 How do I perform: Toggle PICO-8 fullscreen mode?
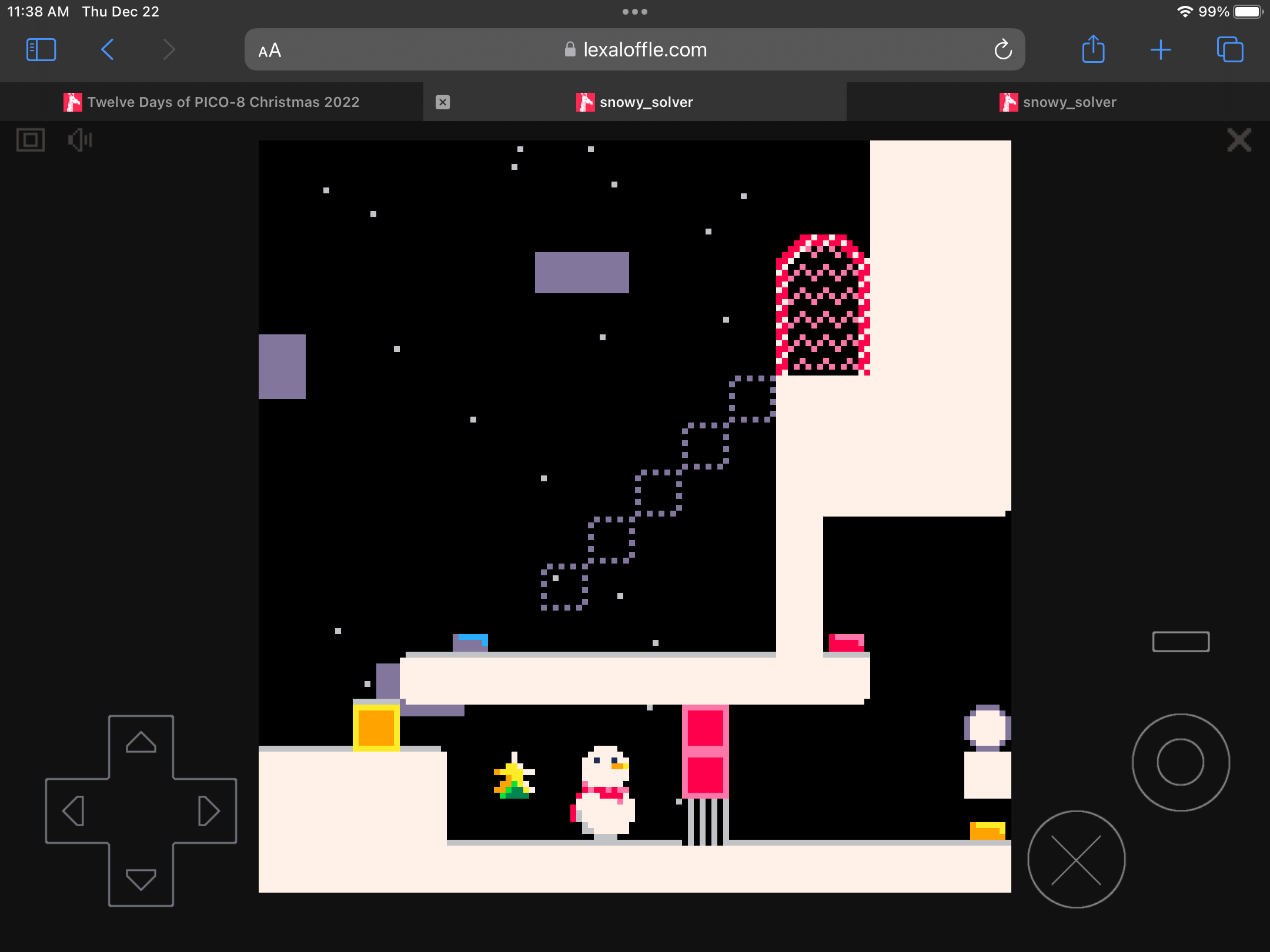click(x=31, y=140)
